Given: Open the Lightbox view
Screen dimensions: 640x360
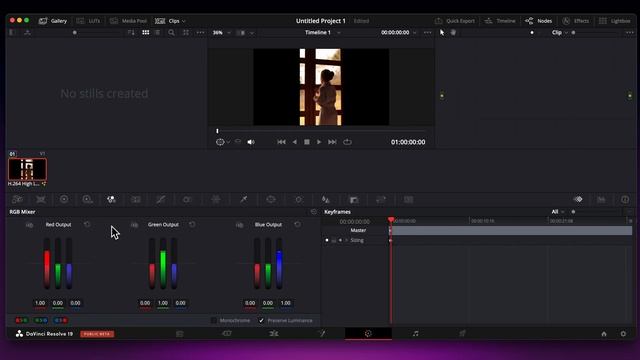Looking at the screenshot, I should (x=614, y=21).
